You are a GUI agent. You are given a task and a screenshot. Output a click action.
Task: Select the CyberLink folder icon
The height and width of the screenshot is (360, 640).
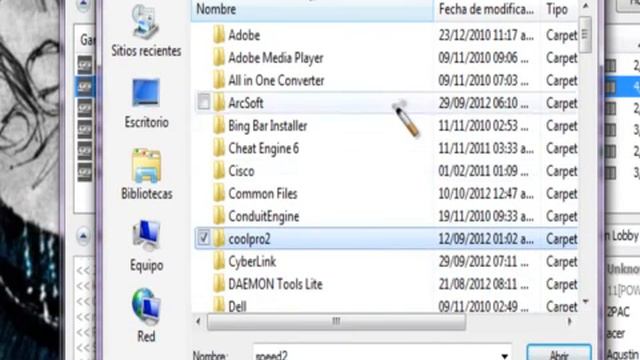click(x=219, y=261)
